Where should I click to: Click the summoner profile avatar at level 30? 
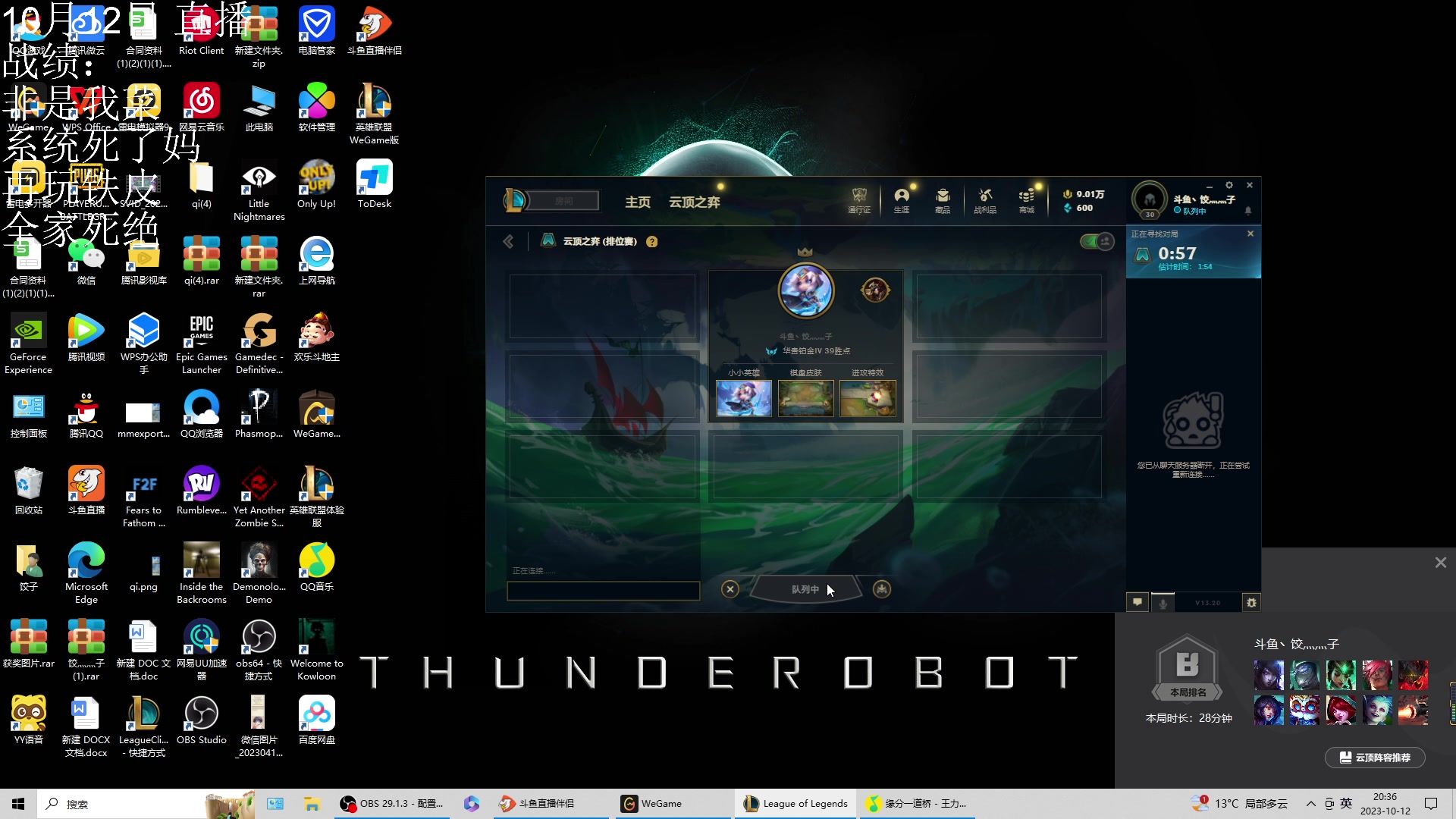pyautogui.click(x=1150, y=199)
